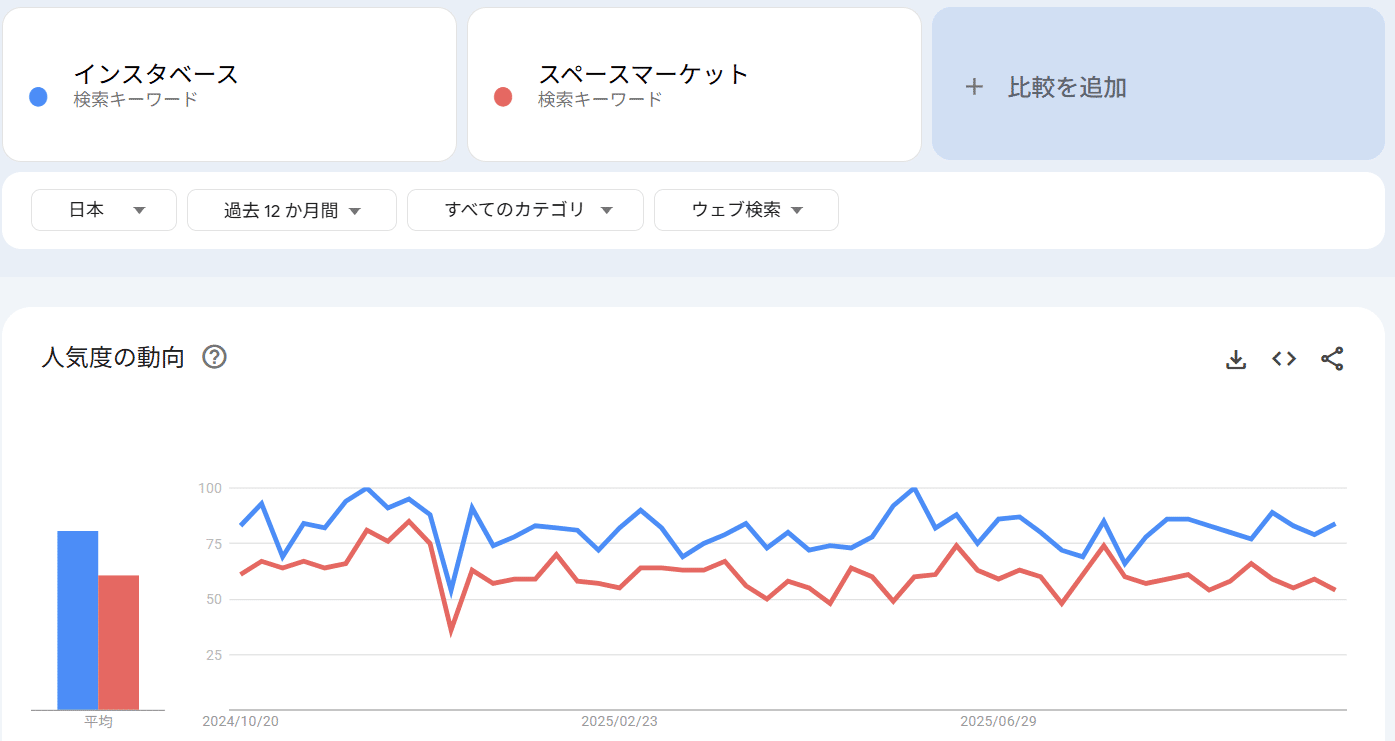Click the blue average bar

click(x=77, y=620)
